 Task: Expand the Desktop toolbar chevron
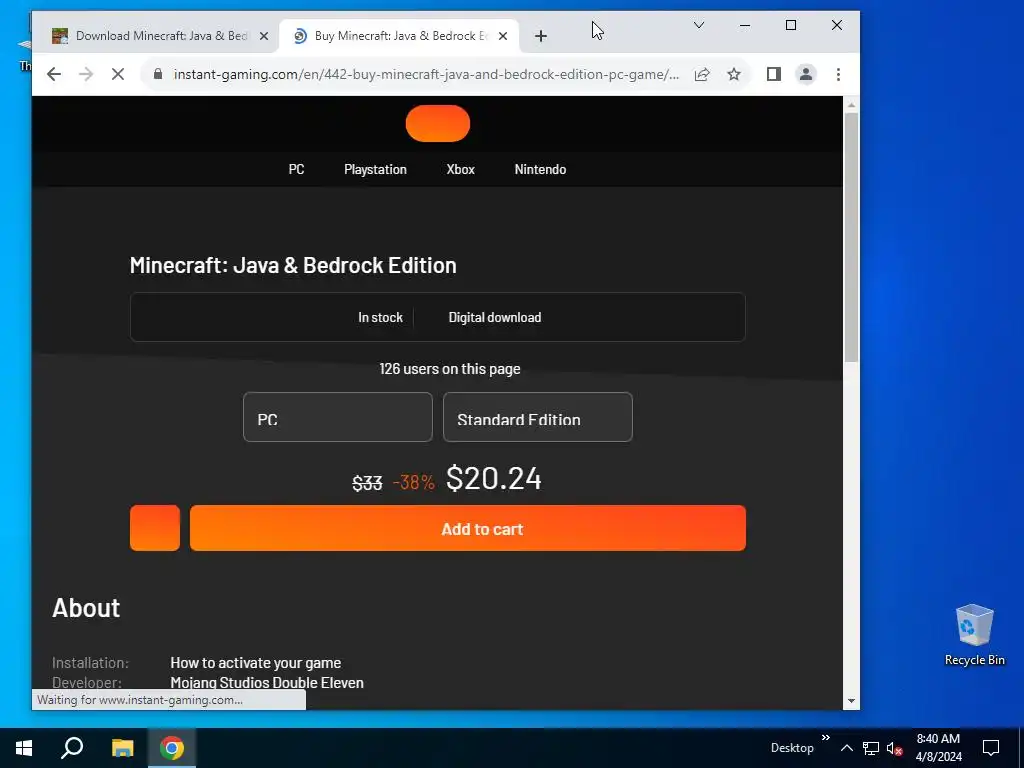tap(825, 738)
